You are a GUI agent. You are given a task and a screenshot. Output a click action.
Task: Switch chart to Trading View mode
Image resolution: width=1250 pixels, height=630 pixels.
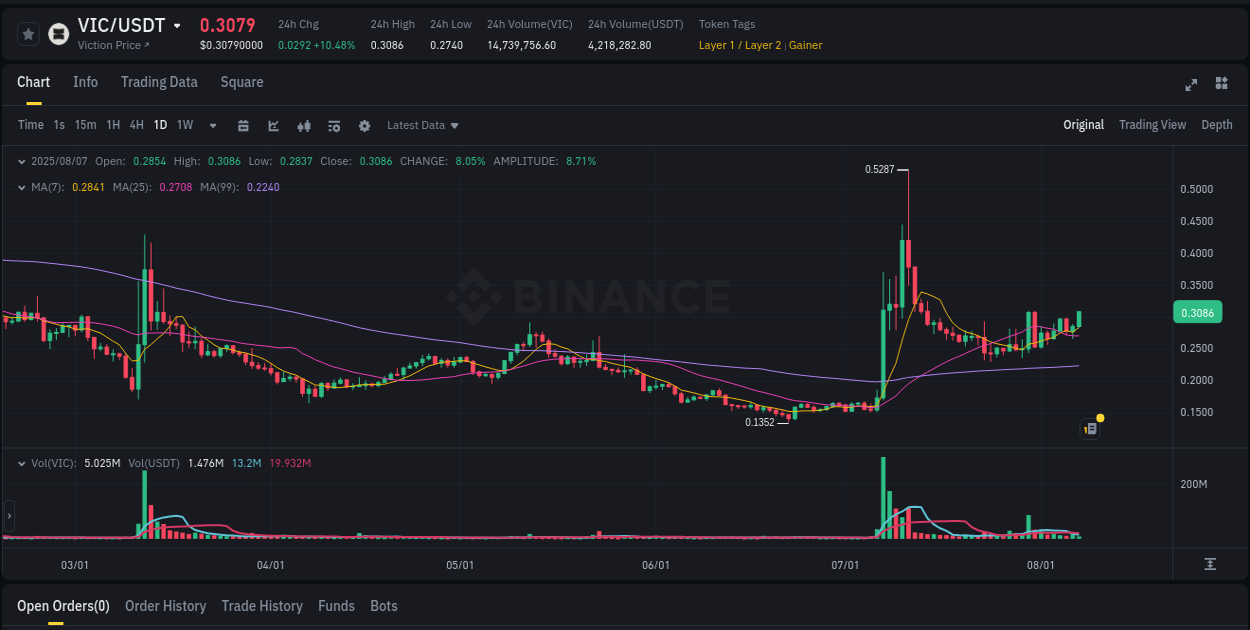(1152, 125)
